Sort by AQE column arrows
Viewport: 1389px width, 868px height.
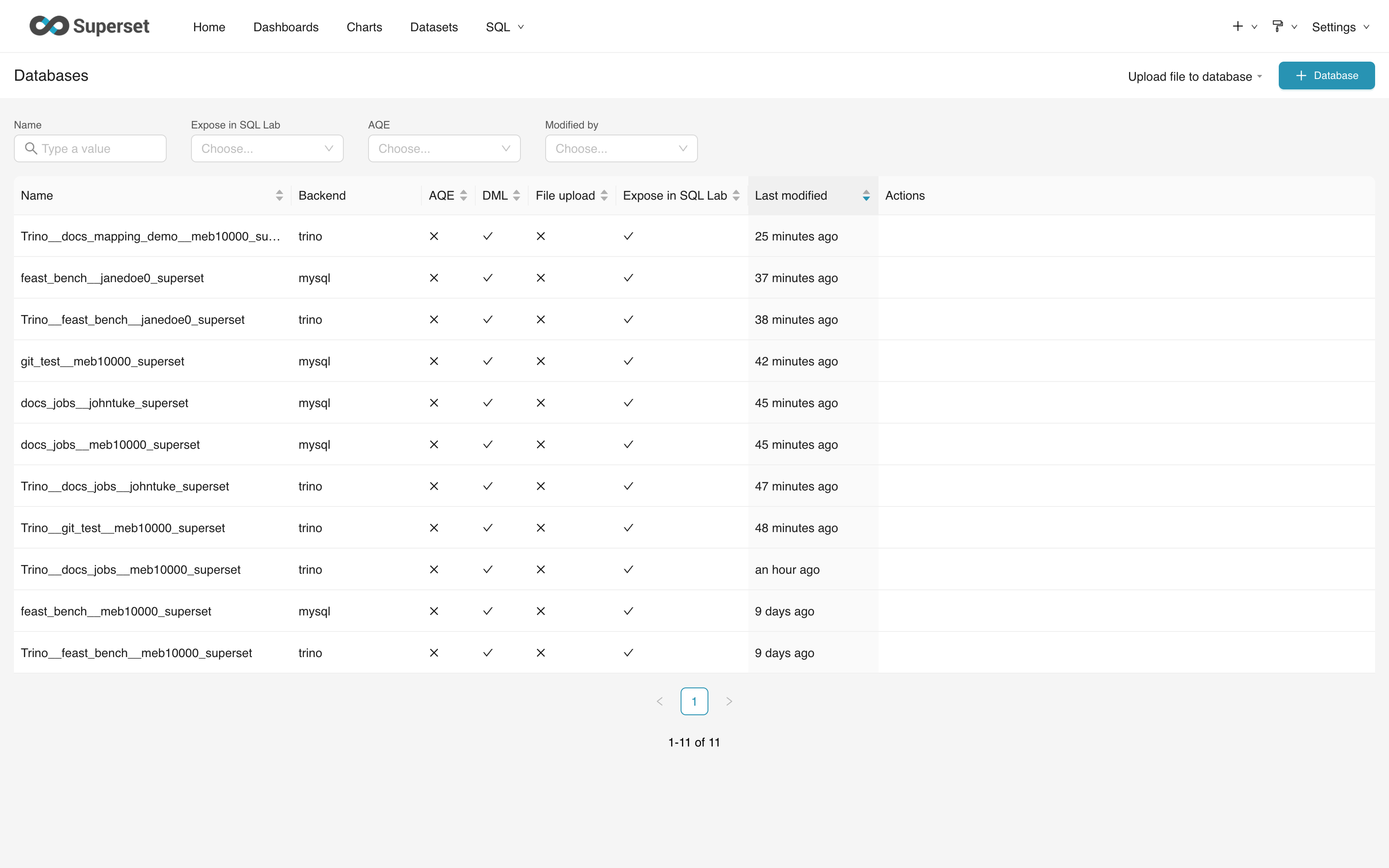click(x=463, y=196)
